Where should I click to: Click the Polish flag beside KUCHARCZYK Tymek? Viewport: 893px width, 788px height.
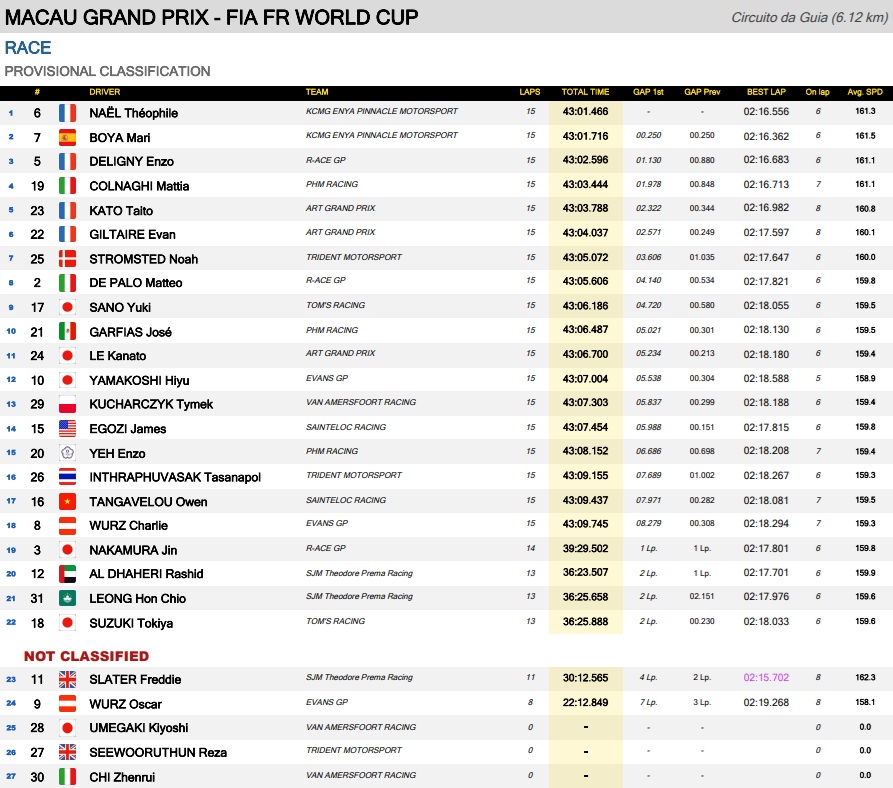pyautogui.click(x=67, y=404)
